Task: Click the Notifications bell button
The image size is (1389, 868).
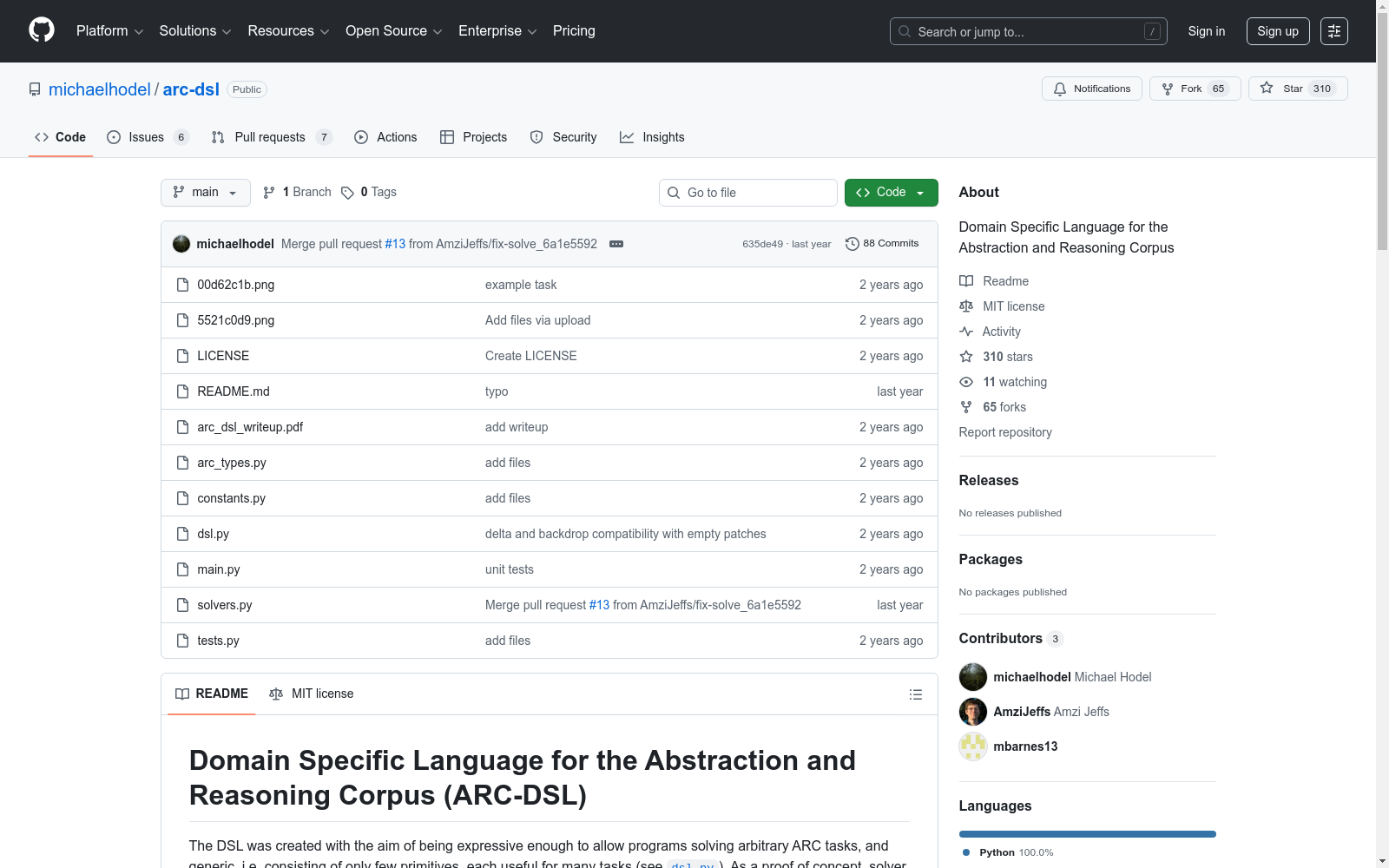Action: coord(1092,89)
